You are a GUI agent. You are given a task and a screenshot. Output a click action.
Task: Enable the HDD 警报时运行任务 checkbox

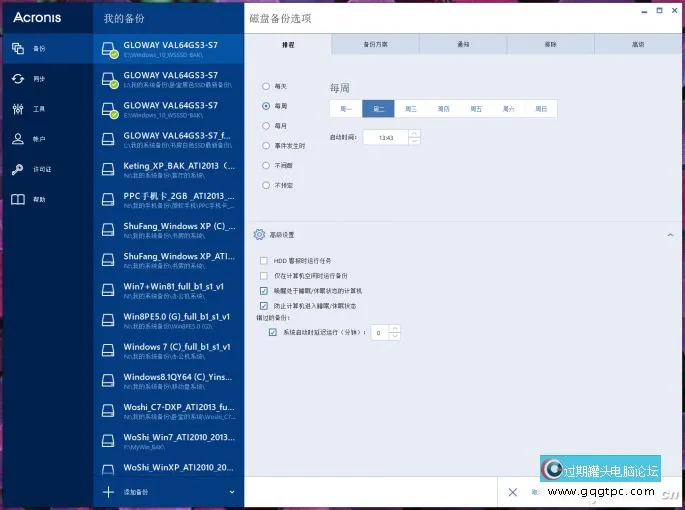click(264, 260)
